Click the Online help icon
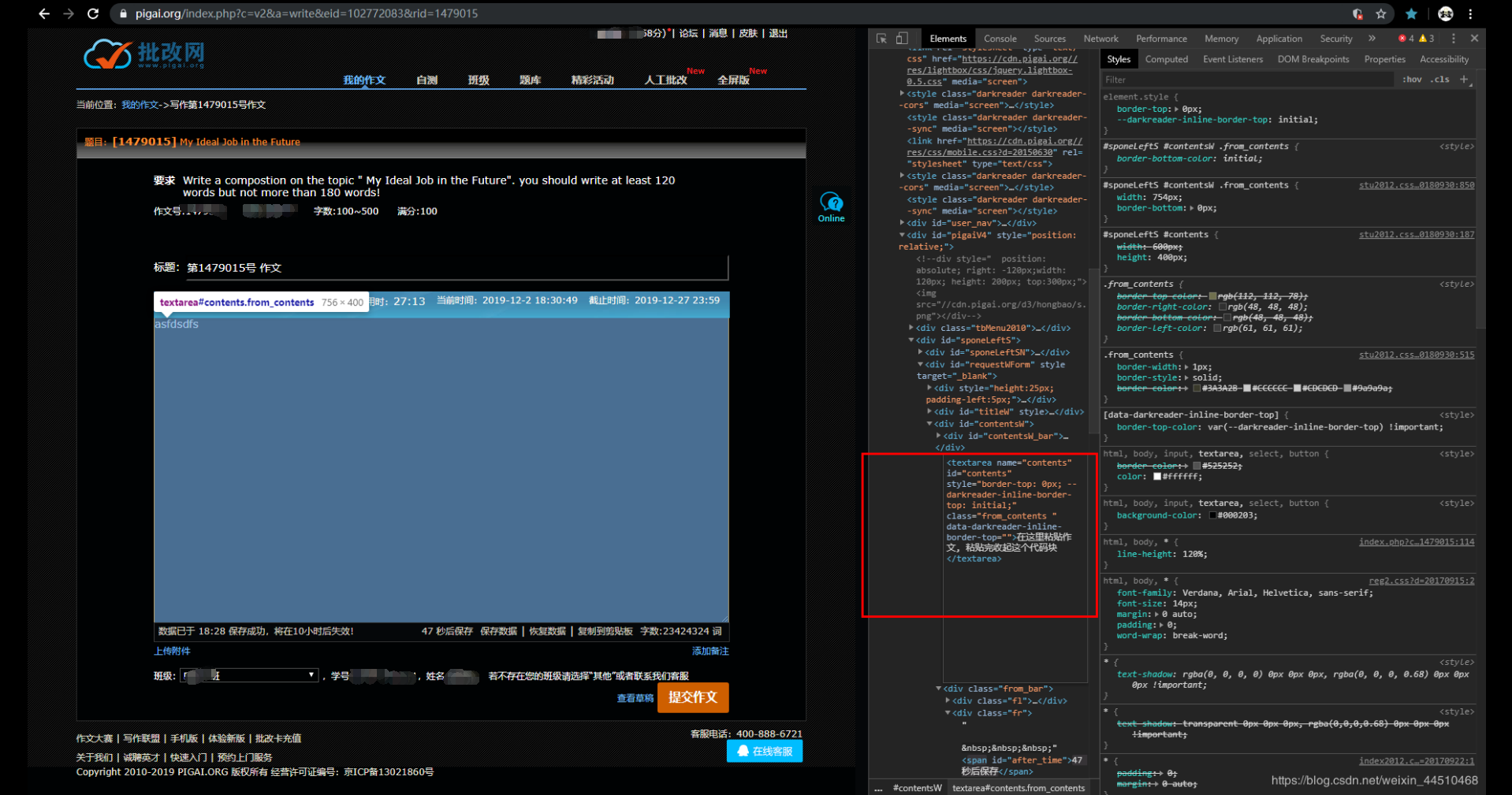Screen dimensions: 1512x795 coord(831,207)
